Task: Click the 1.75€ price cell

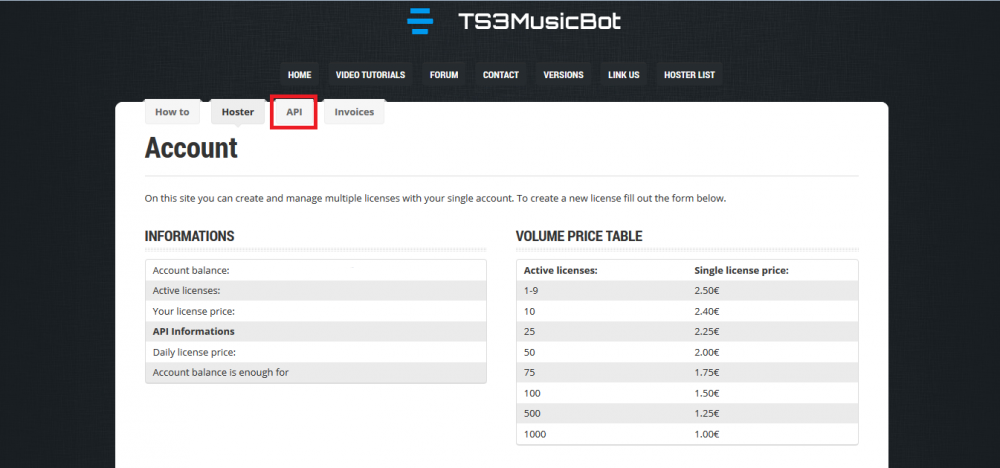Action: (707, 372)
